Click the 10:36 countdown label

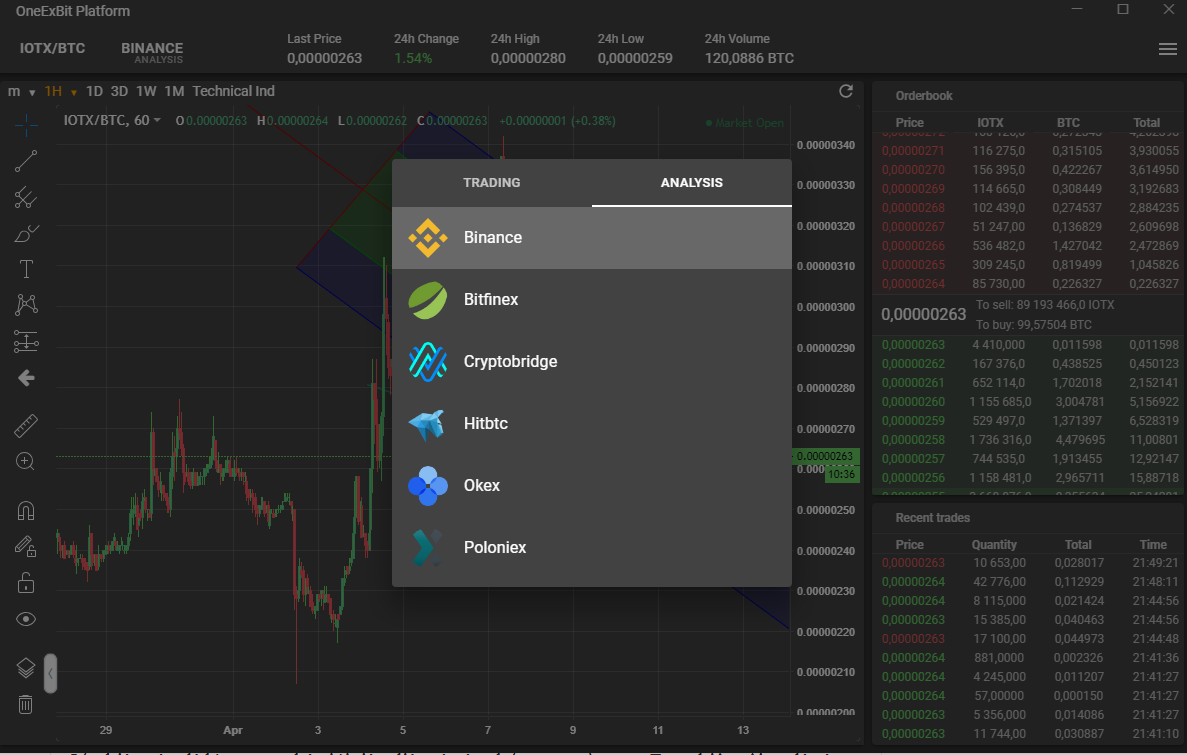coord(841,474)
